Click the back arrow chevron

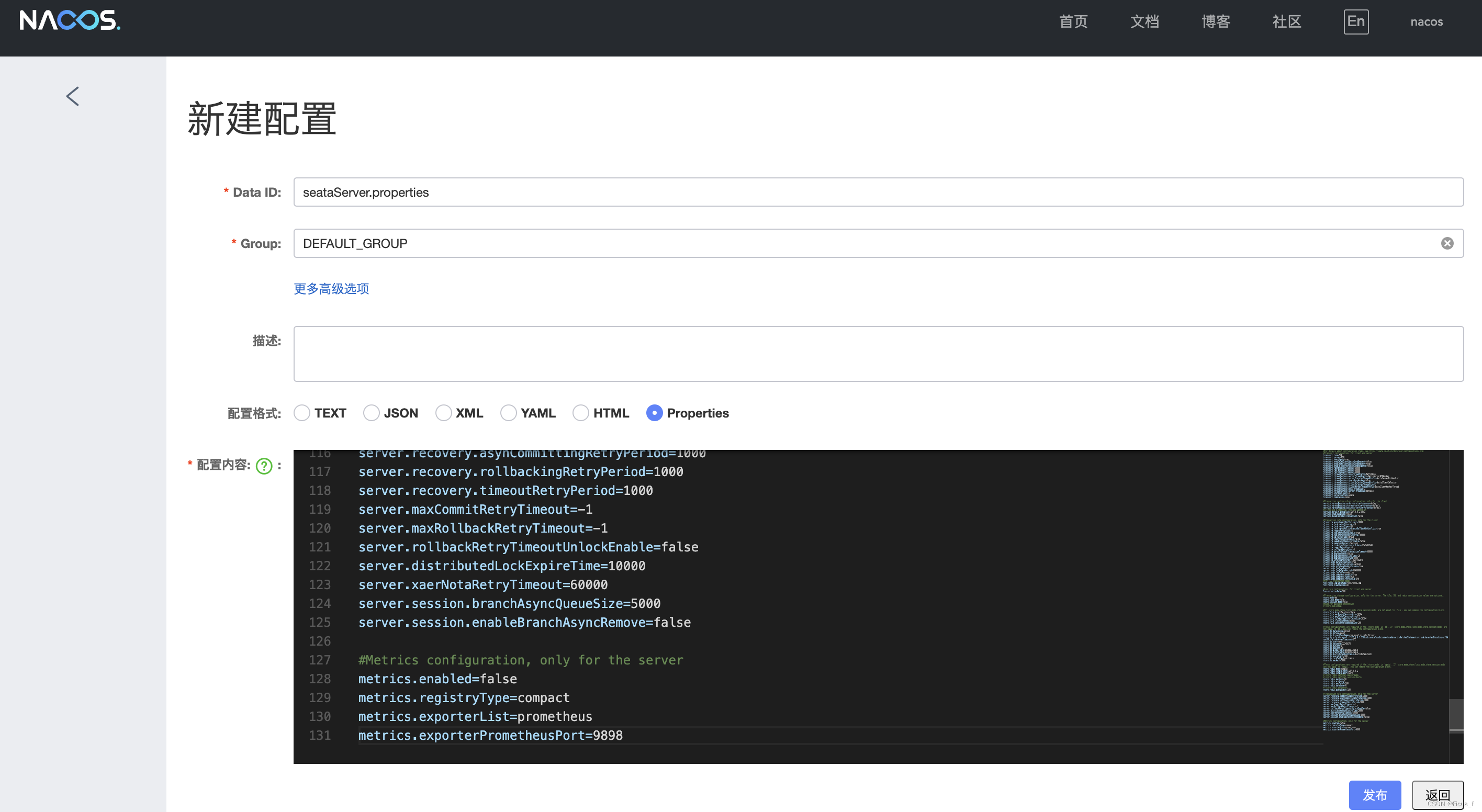(73, 96)
